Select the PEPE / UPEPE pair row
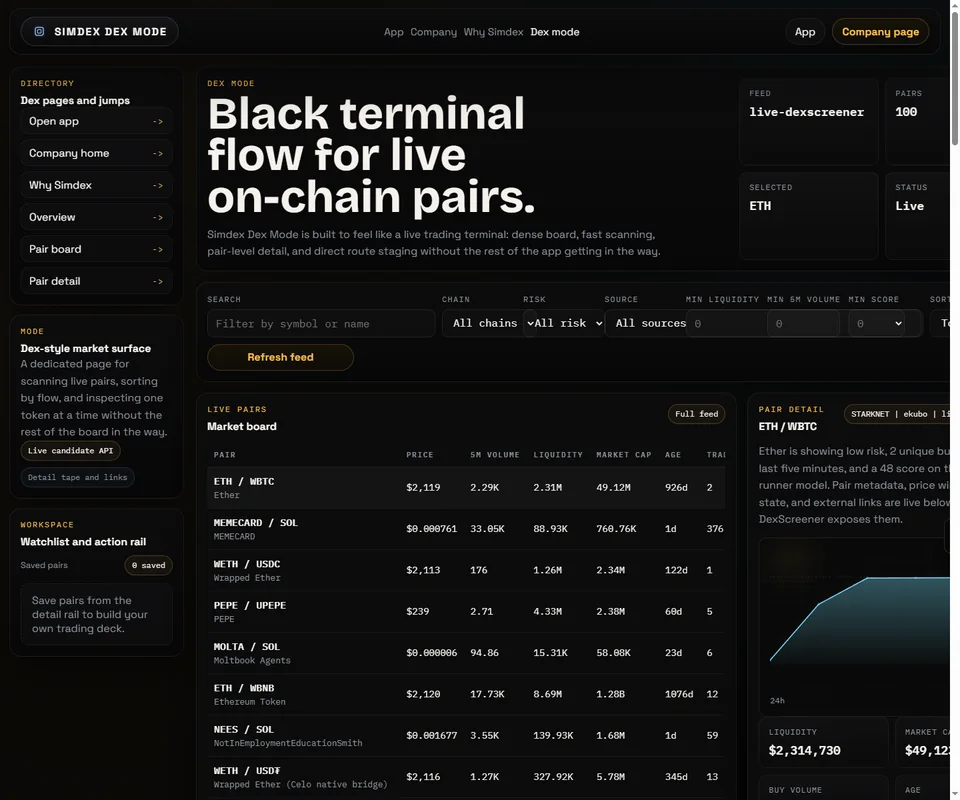The image size is (960, 800). [465, 612]
